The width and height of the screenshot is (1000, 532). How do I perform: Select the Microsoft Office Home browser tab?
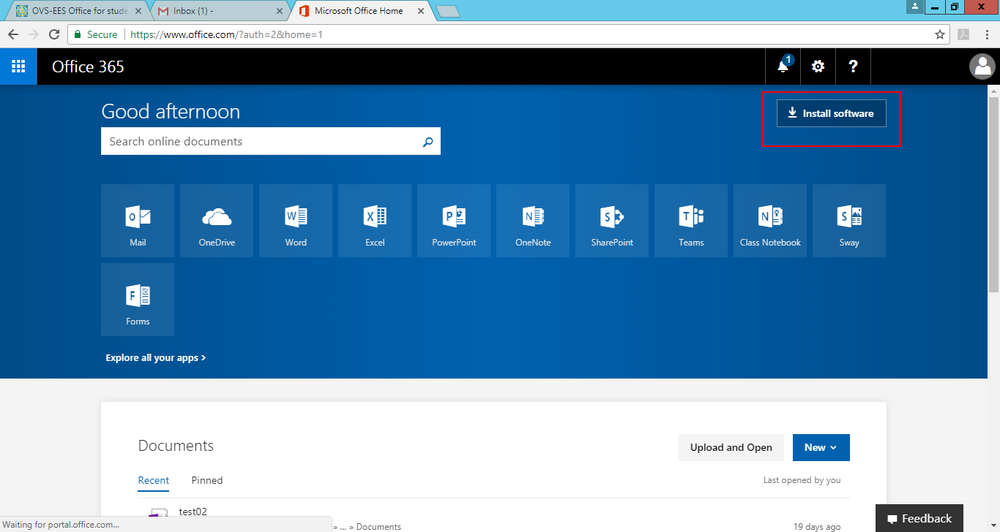(358, 11)
